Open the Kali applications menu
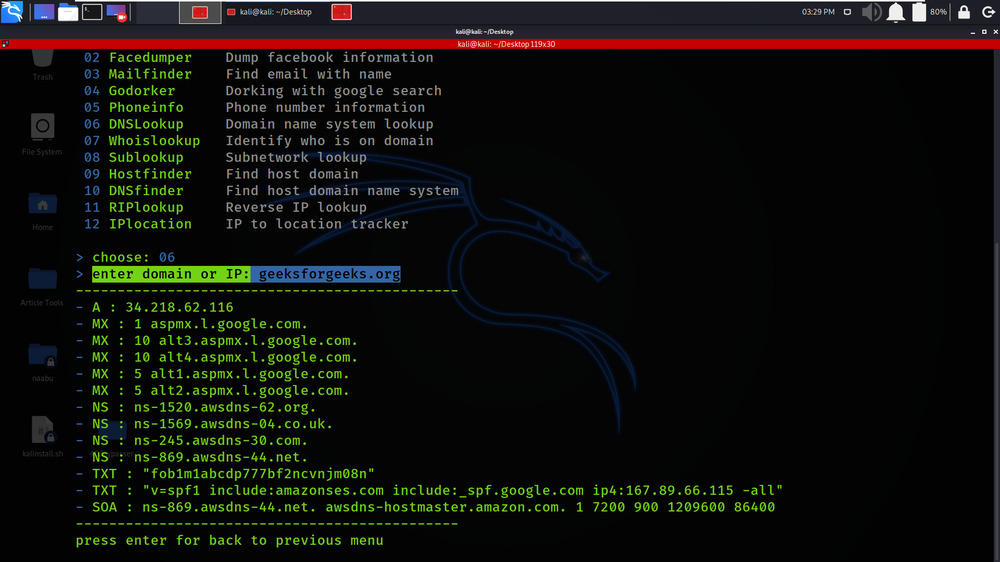 click(12, 11)
